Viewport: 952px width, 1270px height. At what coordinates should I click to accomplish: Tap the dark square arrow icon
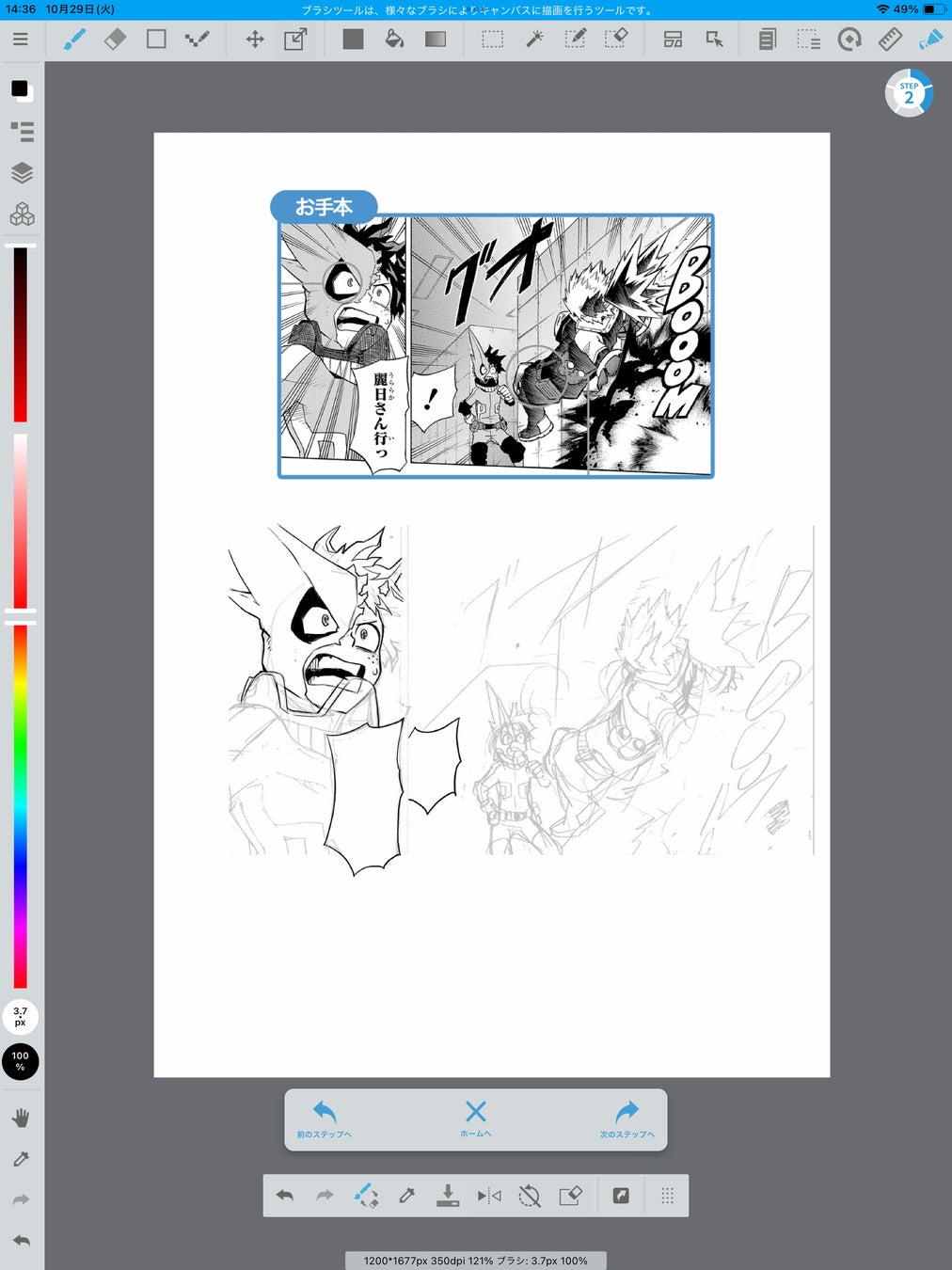click(621, 1196)
